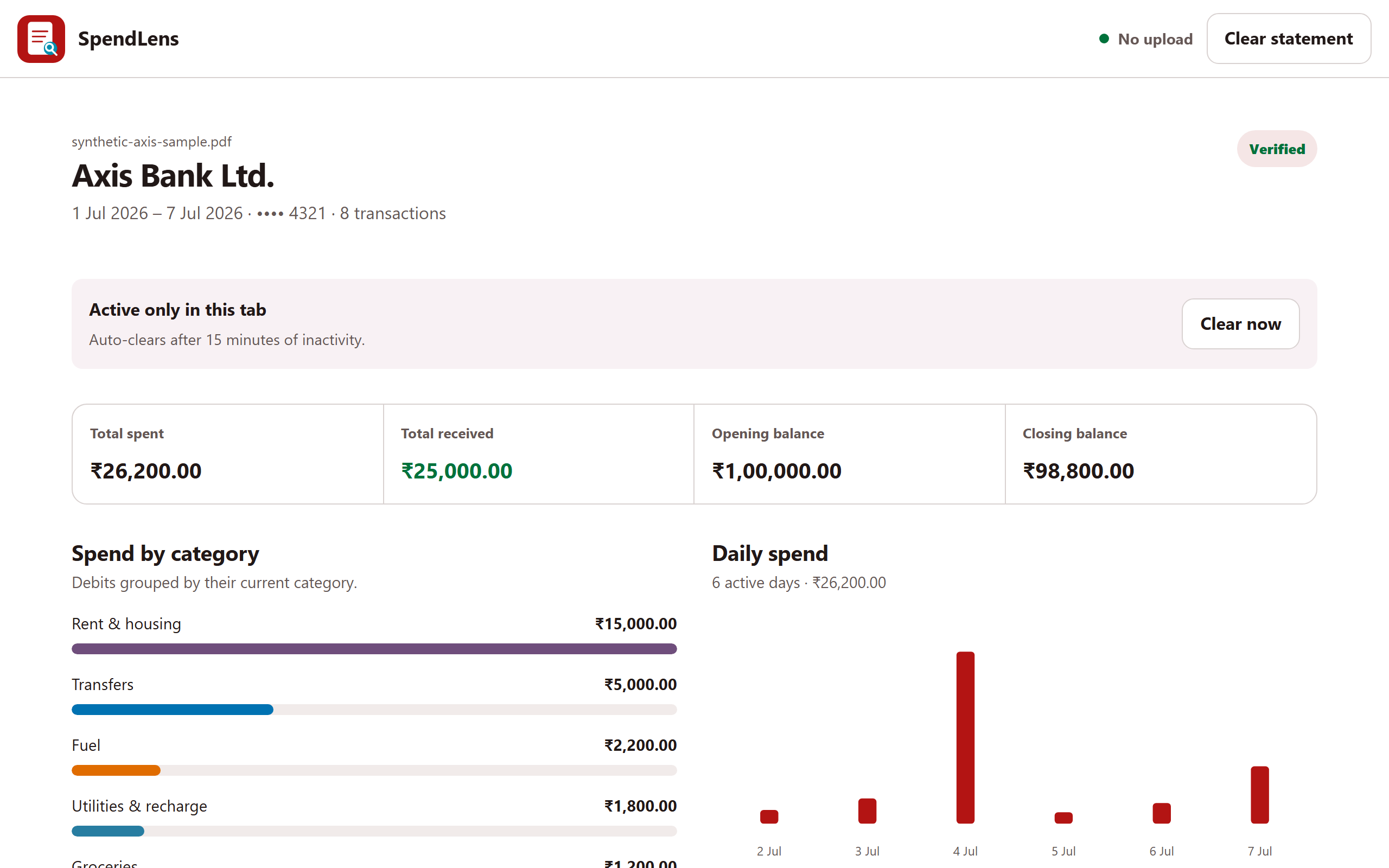The height and width of the screenshot is (868, 1389).
Task: Click the ₹1,800.00 utilities amount
Action: click(640, 806)
